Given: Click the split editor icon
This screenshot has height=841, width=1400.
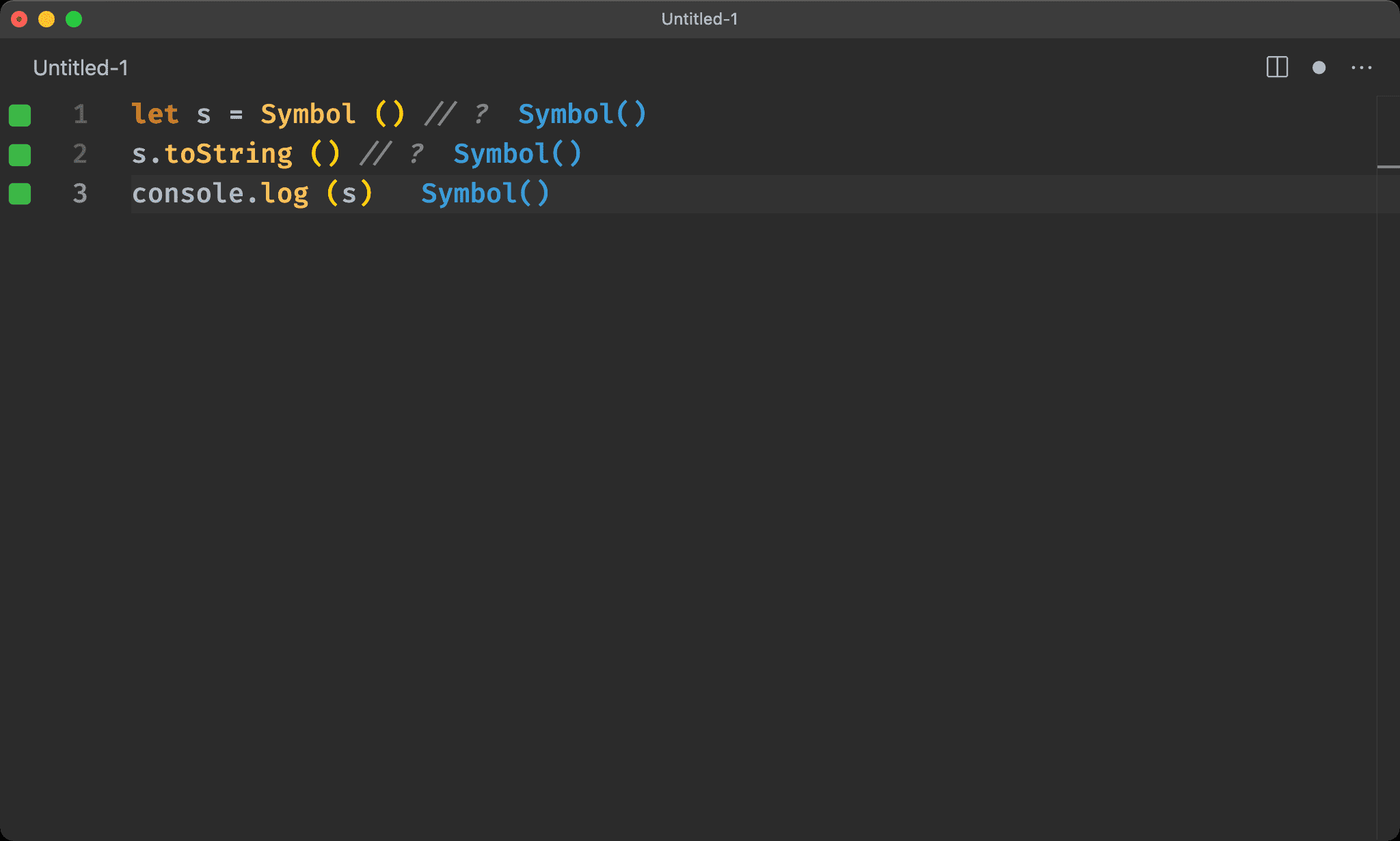Looking at the screenshot, I should [x=1277, y=67].
